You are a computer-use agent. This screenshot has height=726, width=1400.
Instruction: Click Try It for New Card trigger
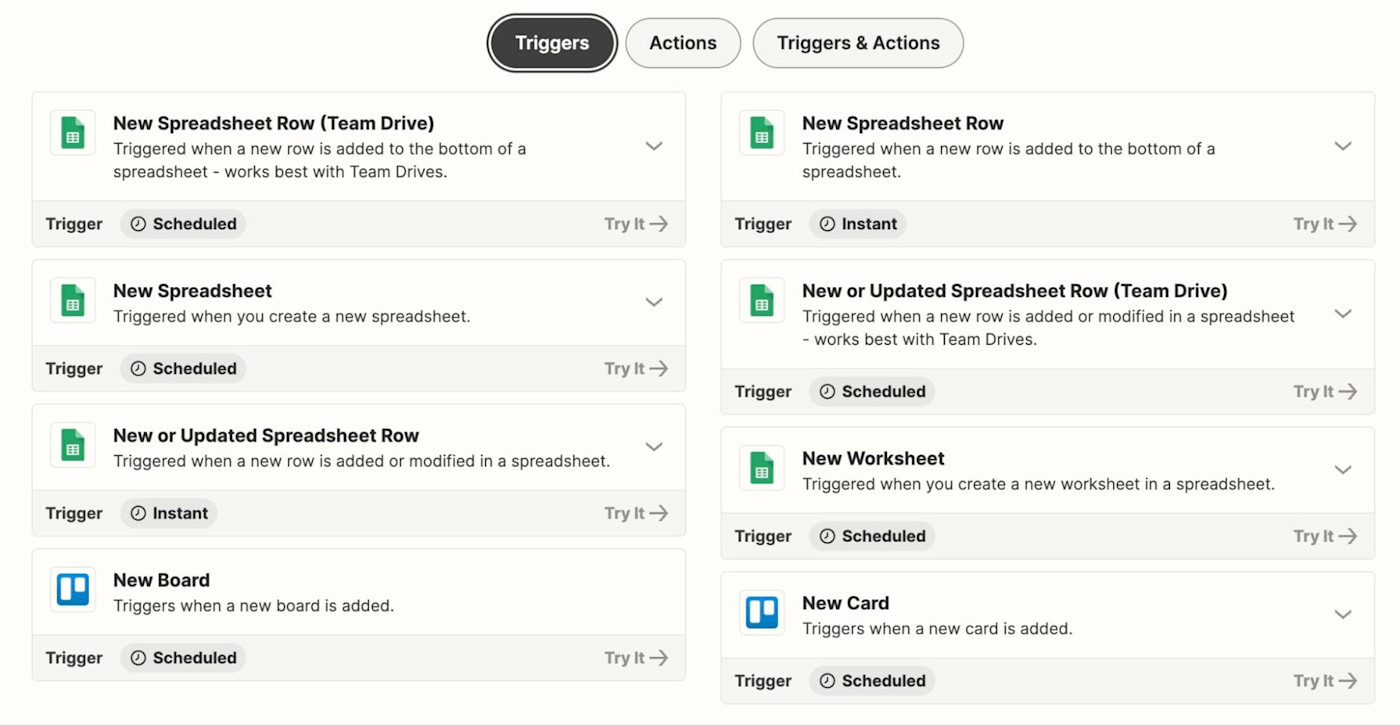coord(1324,681)
